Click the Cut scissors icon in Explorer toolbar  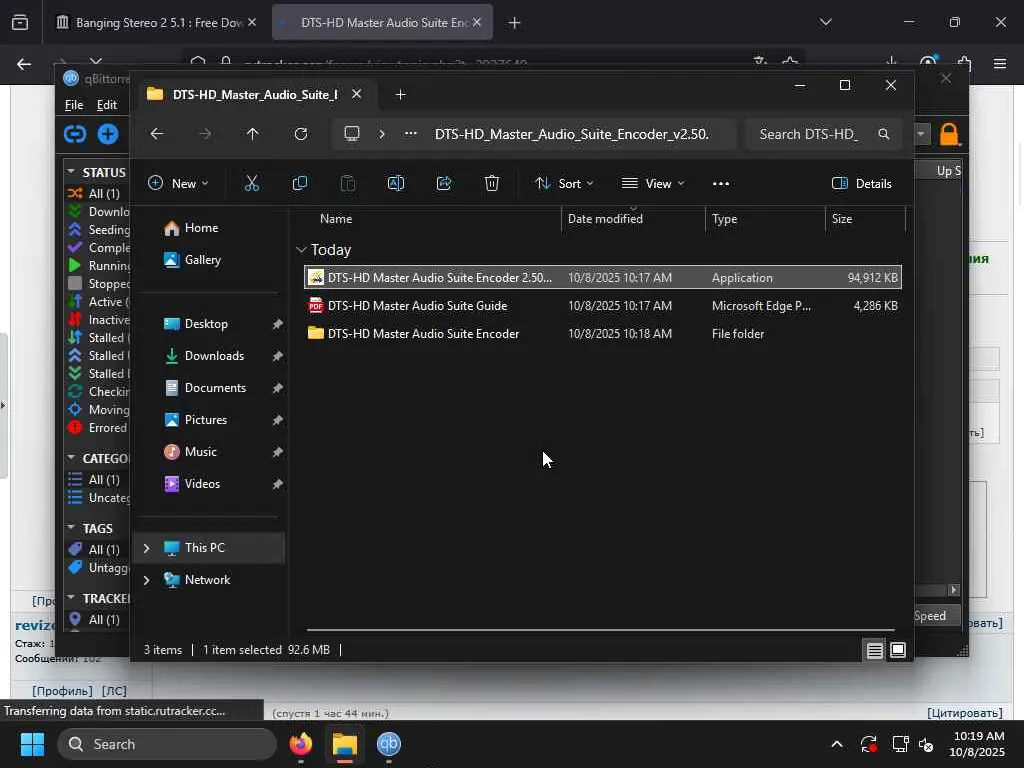[x=251, y=184]
